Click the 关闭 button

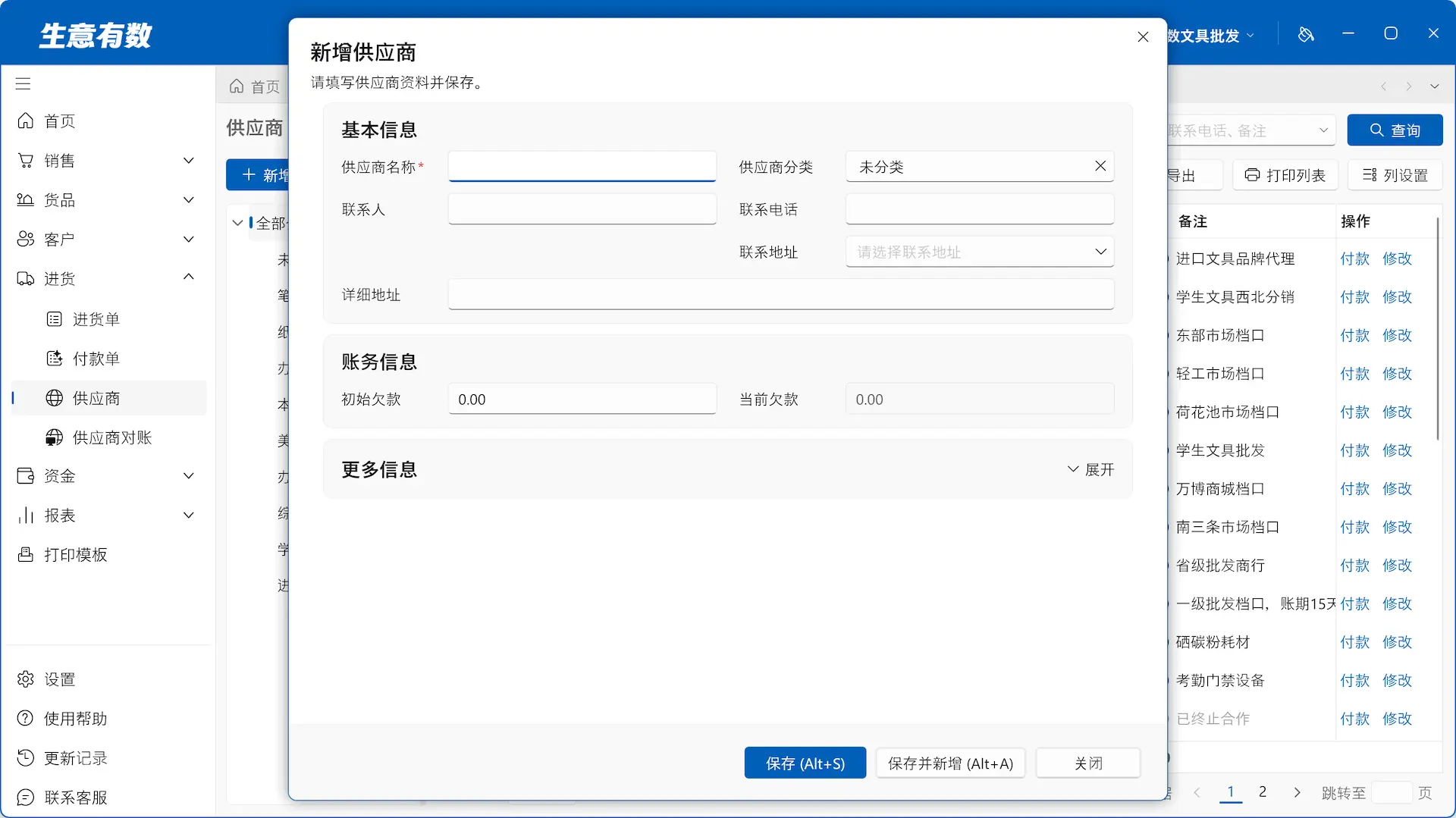1088,763
